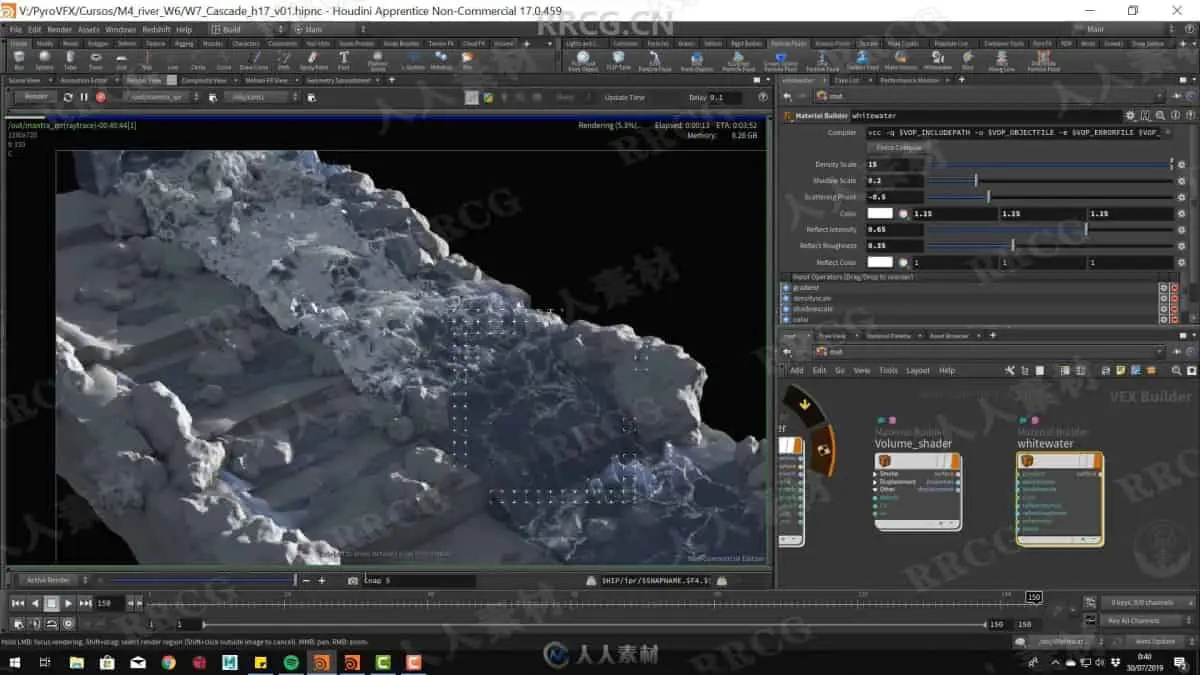
Task: Open the Build desktop dropdown
Action: point(240,30)
